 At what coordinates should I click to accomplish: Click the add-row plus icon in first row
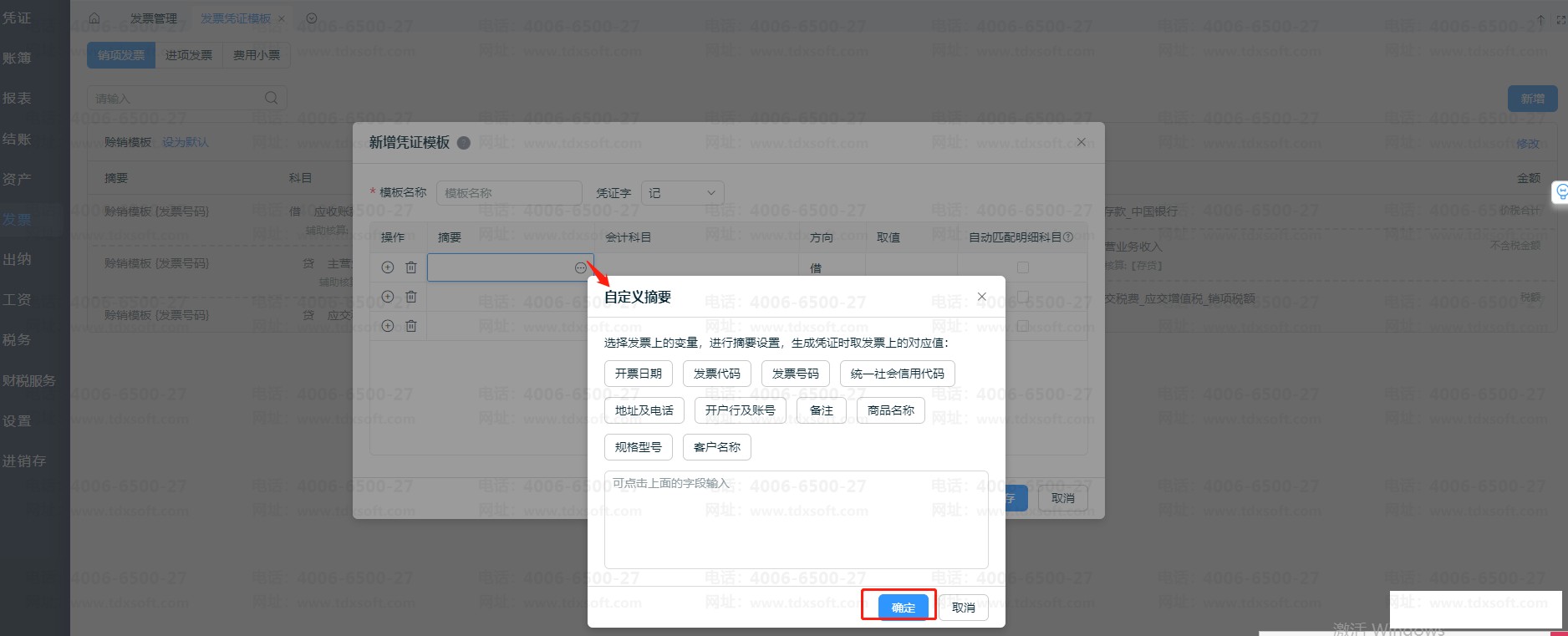[x=387, y=267]
